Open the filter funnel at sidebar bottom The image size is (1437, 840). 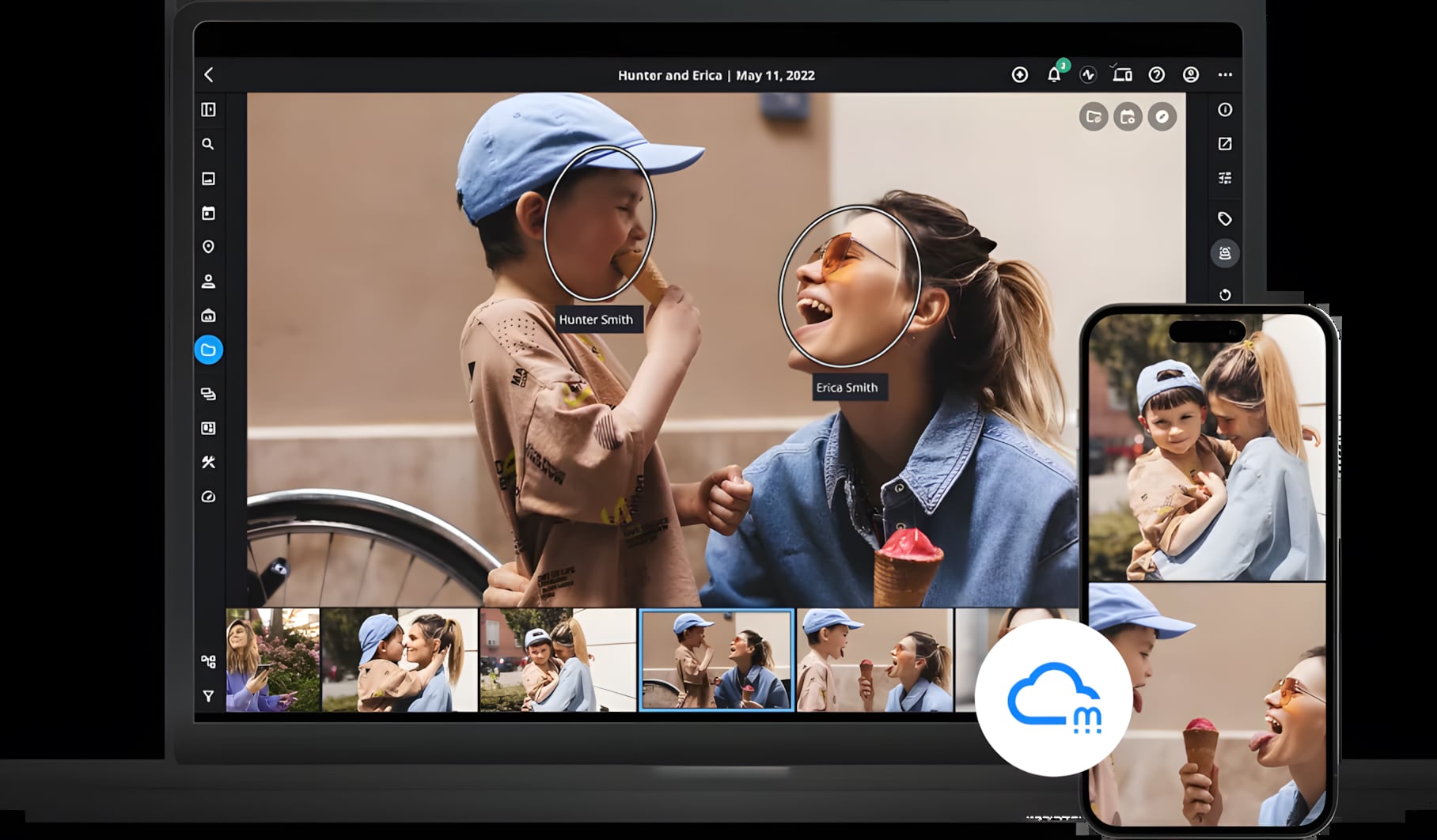pyautogui.click(x=208, y=696)
